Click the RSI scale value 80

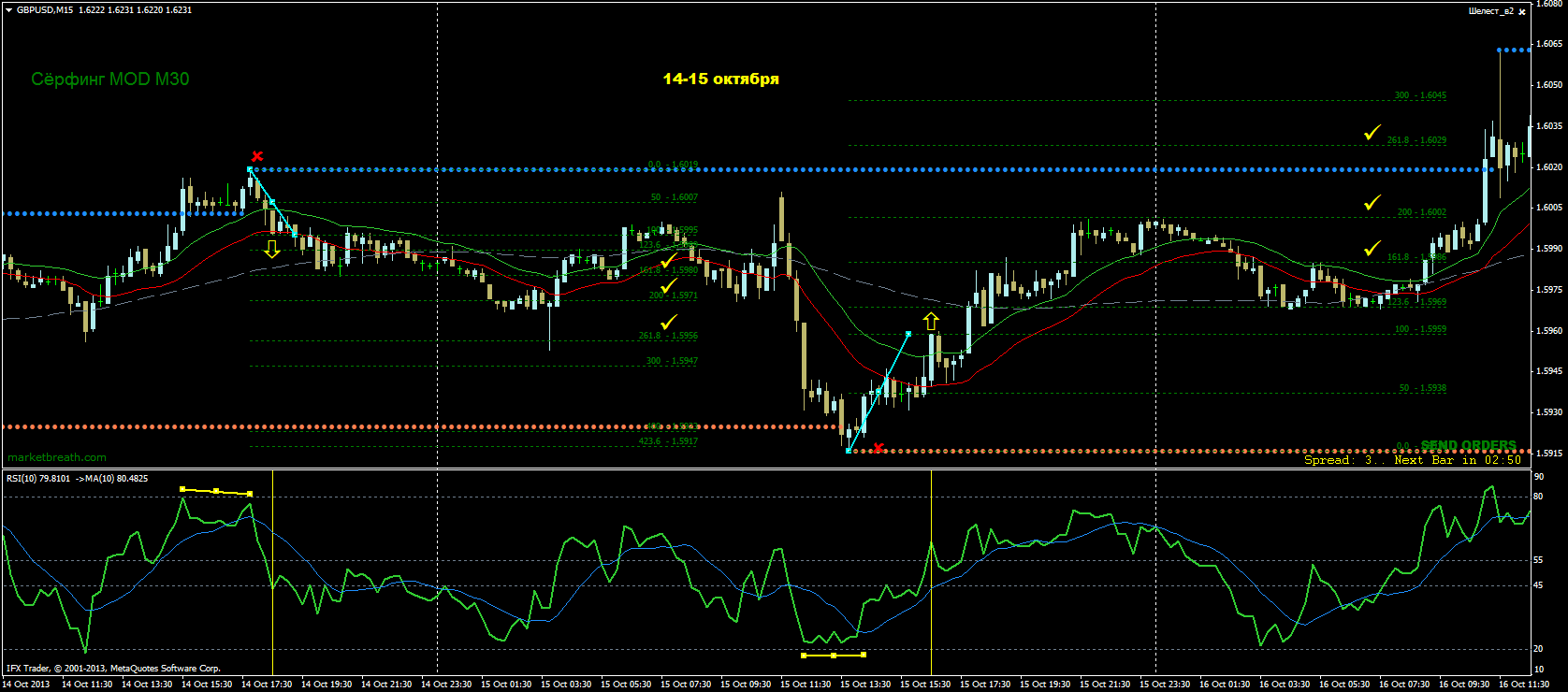(1539, 497)
